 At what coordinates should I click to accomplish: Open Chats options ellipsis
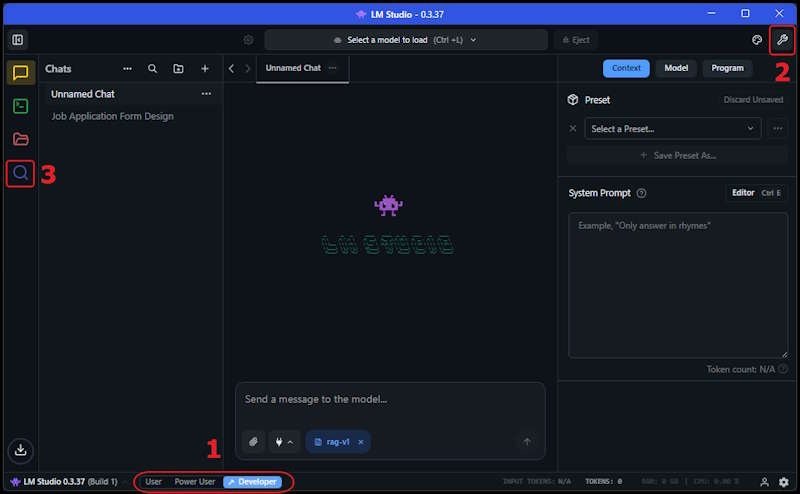pos(128,68)
